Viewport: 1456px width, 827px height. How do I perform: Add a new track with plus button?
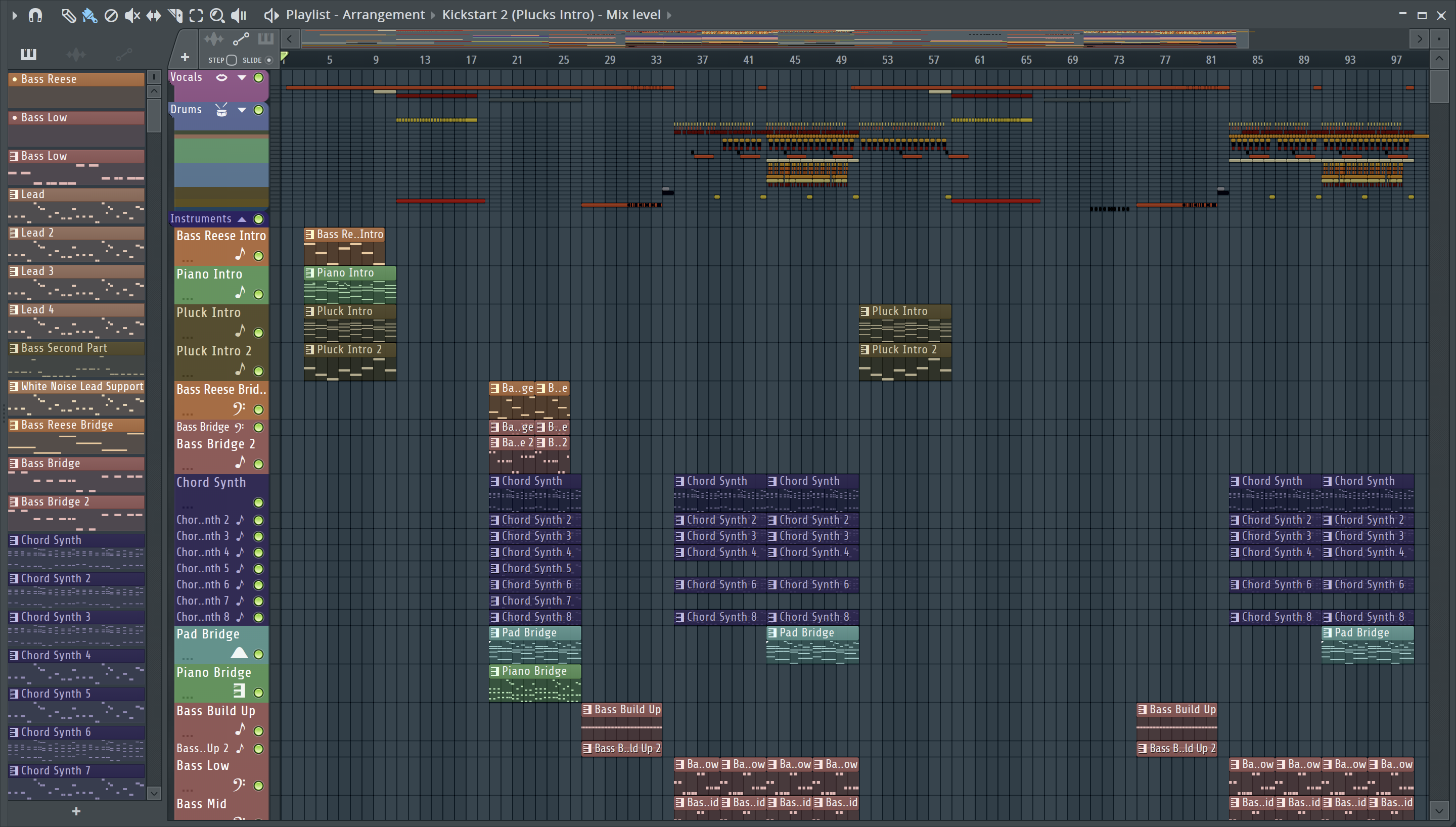click(185, 57)
